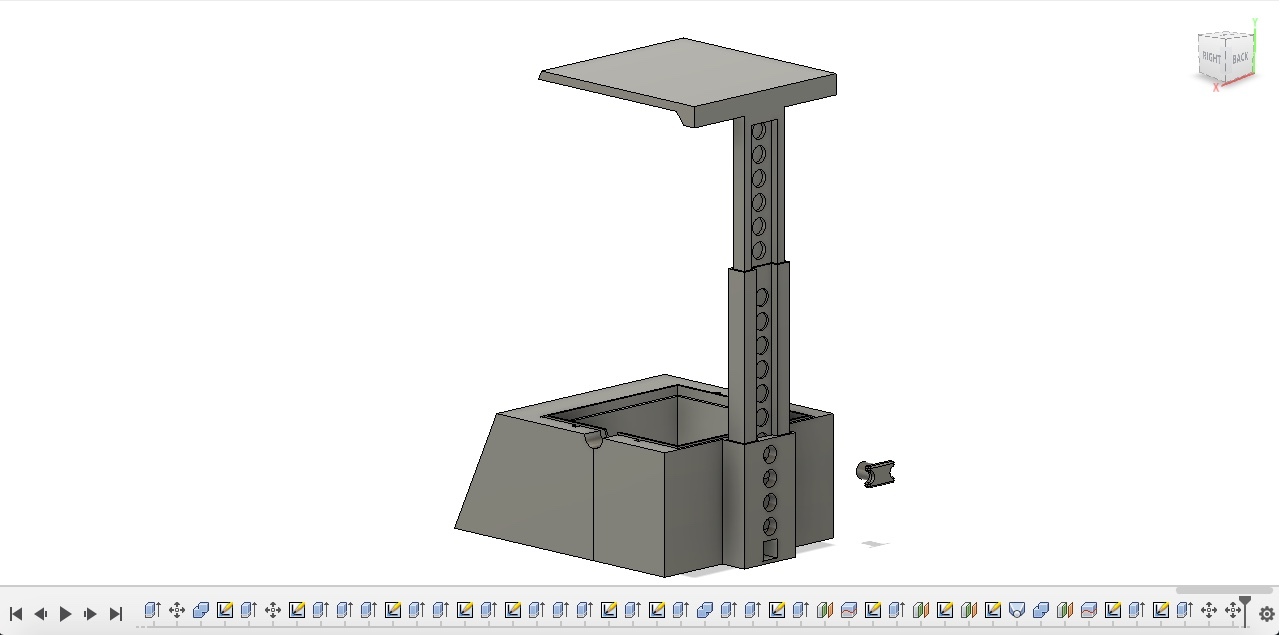Select the second-to-last Move feature in timeline
1280x635 pixels.
pyautogui.click(x=1209, y=610)
